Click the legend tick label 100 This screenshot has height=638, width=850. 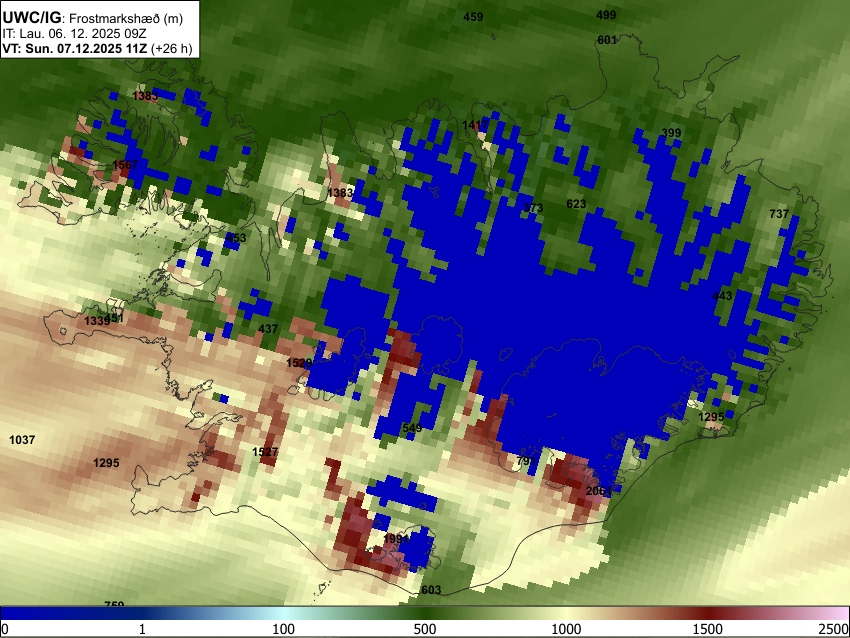[x=283, y=629]
